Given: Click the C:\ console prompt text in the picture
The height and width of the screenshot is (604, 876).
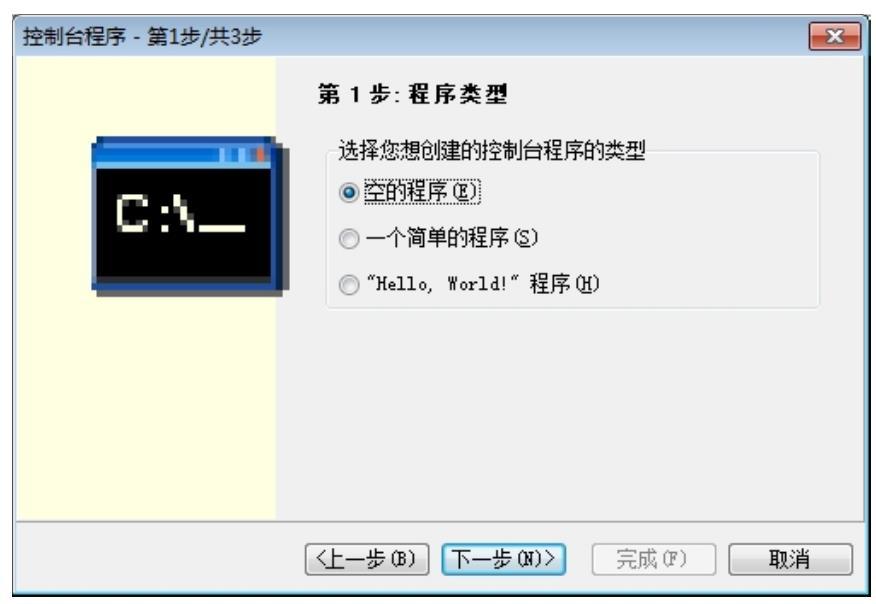Looking at the screenshot, I should (x=180, y=213).
